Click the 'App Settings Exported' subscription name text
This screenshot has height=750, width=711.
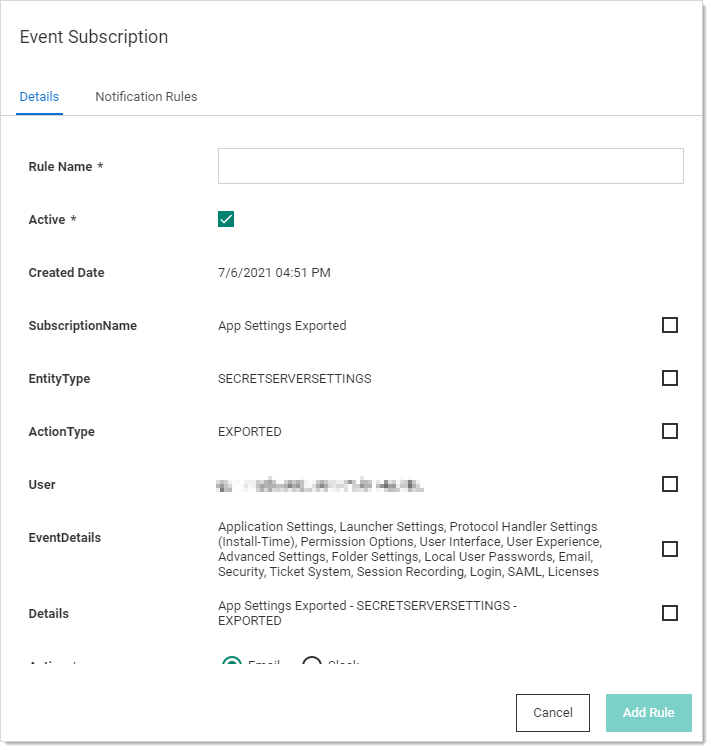282,325
